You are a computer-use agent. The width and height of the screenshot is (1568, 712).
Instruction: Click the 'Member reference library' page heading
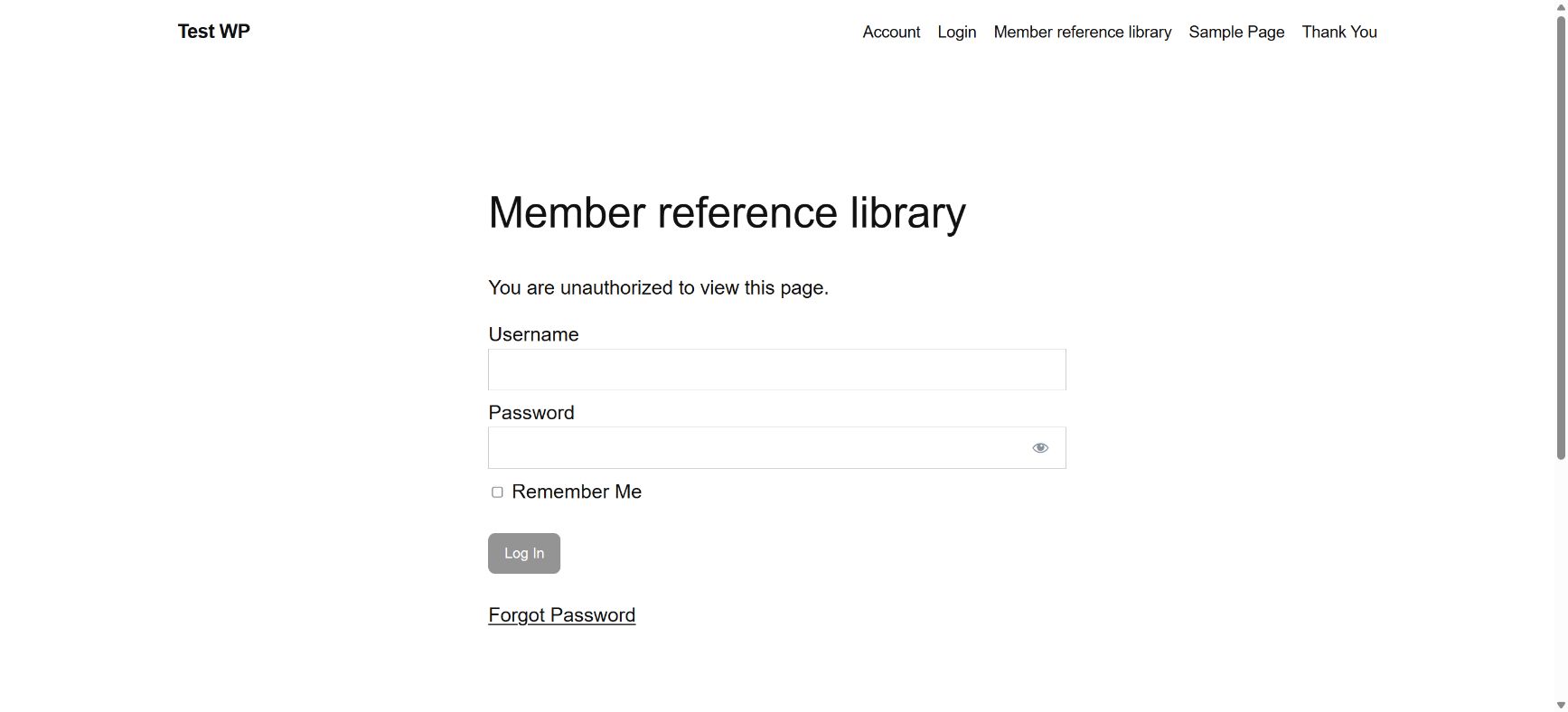(728, 213)
